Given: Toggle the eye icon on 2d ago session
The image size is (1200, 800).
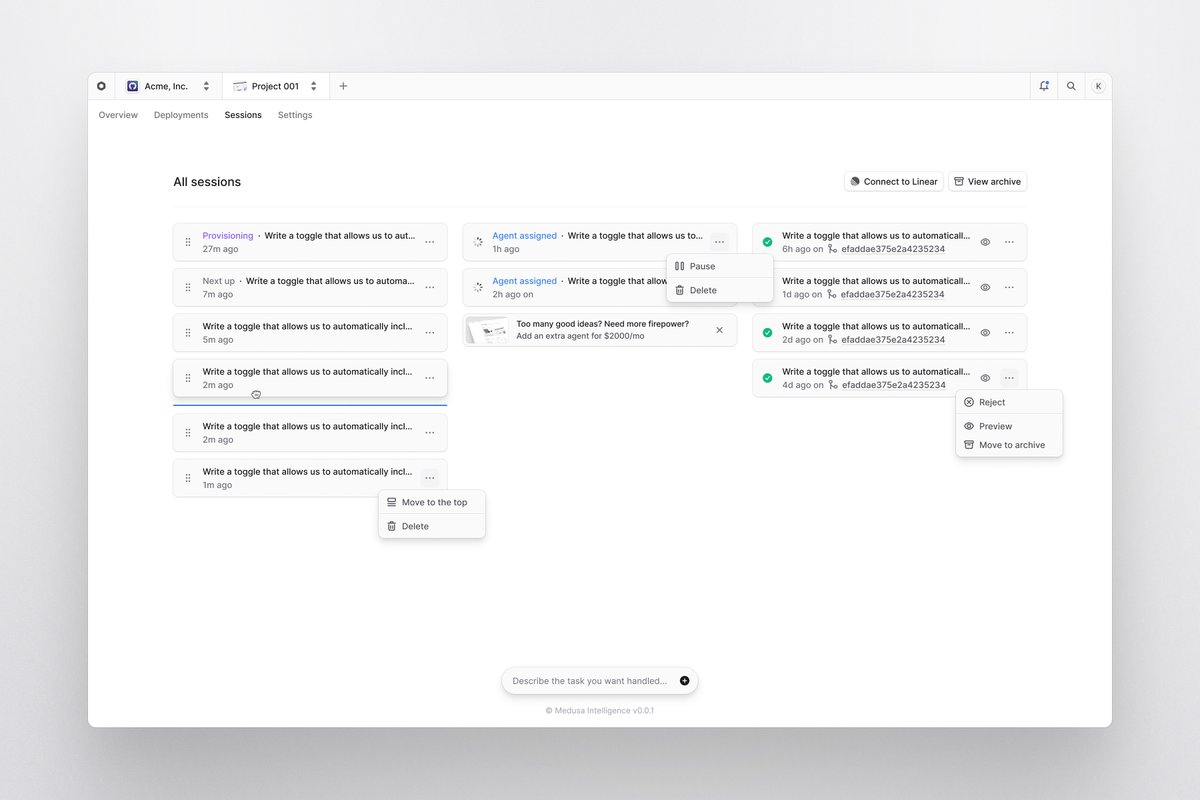Looking at the screenshot, I should pyautogui.click(x=985, y=332).
